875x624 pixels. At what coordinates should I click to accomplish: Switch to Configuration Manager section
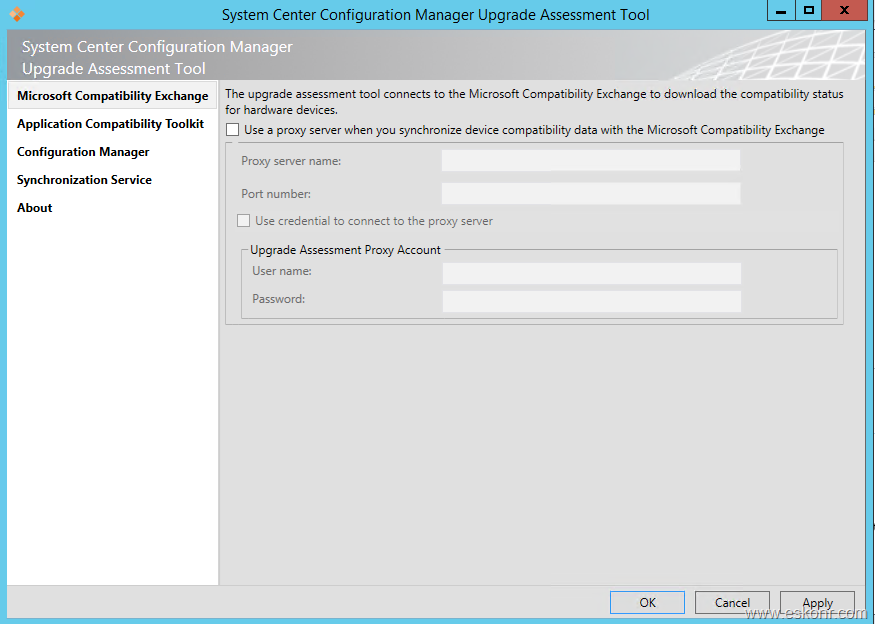[x=83, y=152]
